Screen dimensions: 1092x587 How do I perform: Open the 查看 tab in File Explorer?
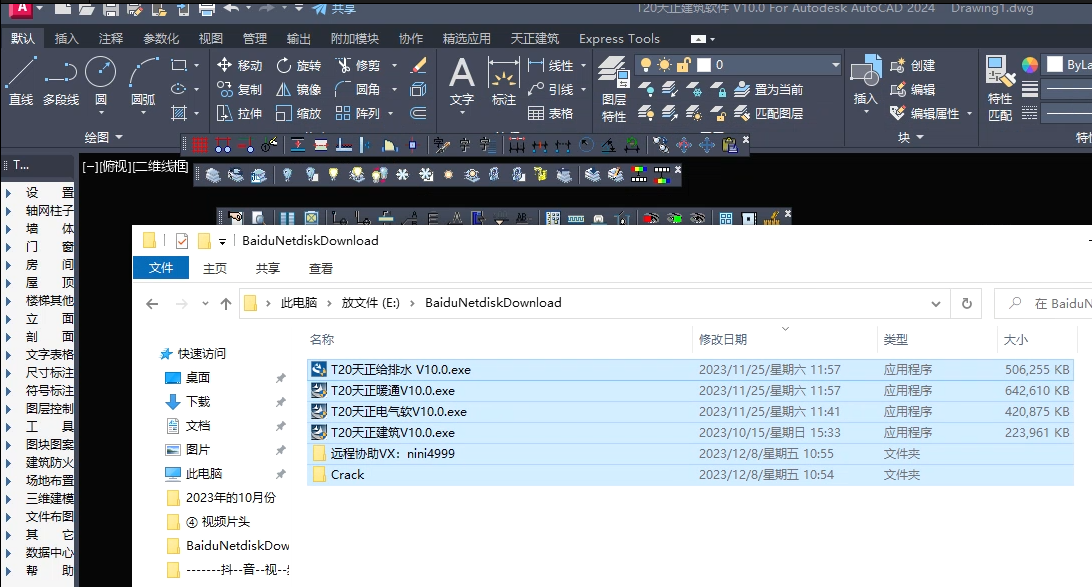coord(320,268)
